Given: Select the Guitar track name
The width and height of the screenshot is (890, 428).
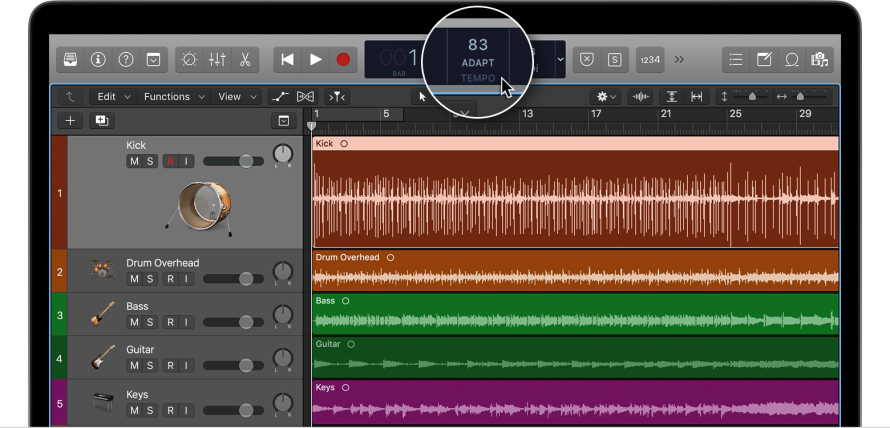Looking at the screenshot, I should pos(140,350).
